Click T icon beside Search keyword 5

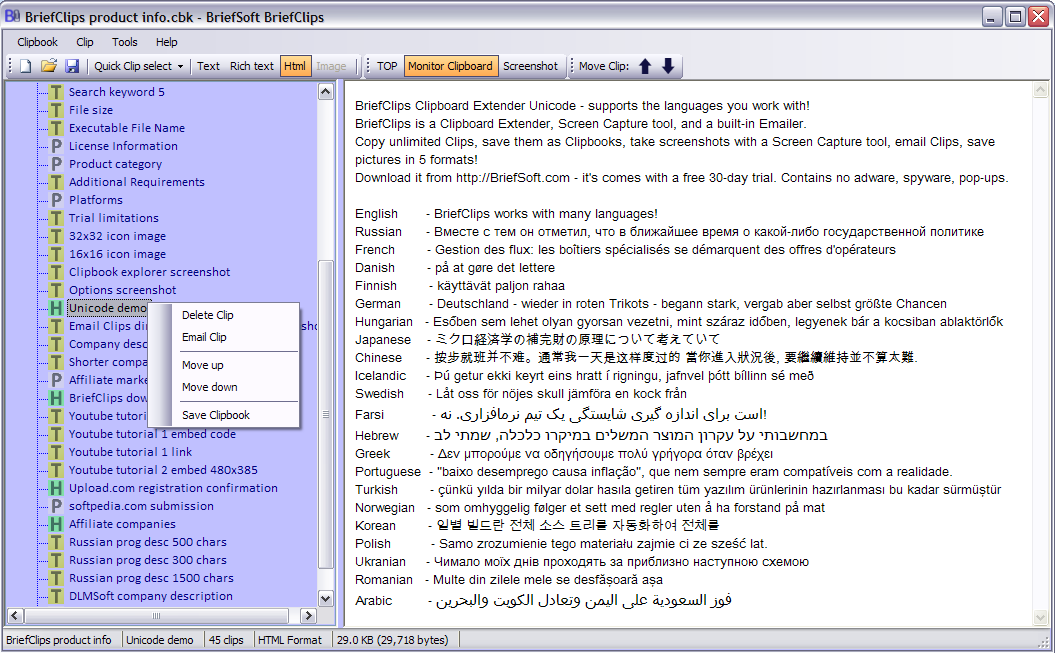[x=57, y=92]
